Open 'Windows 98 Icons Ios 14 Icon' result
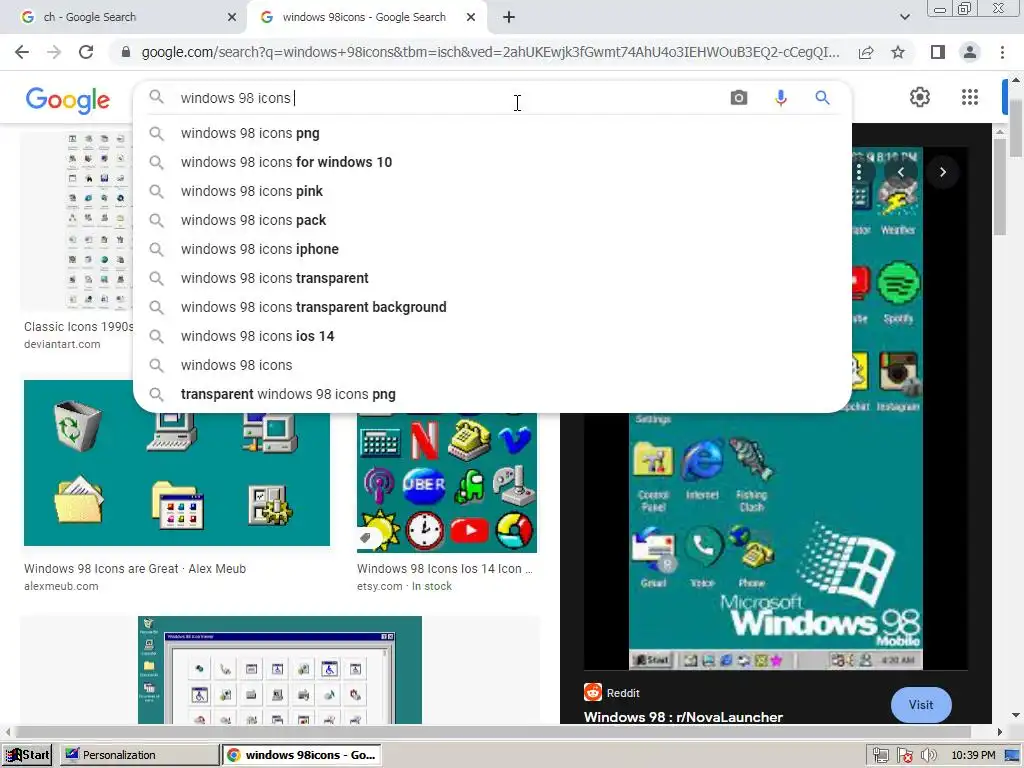 tap(445, 569)
